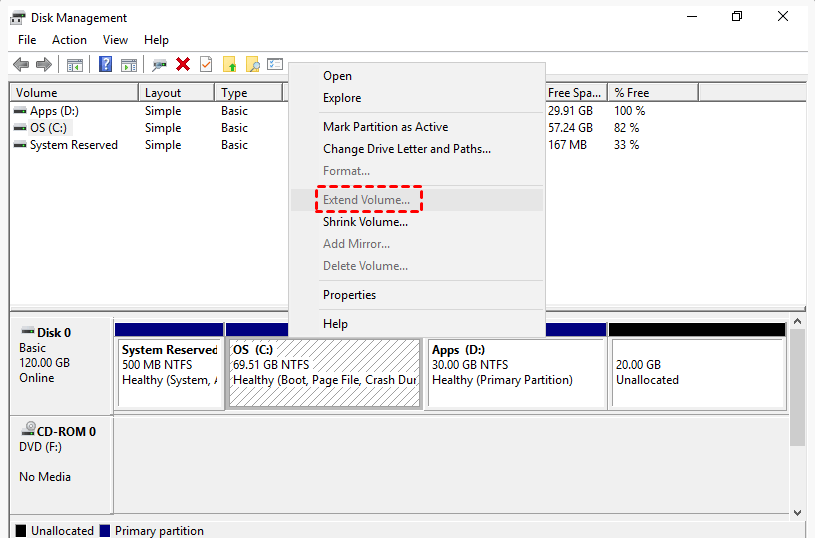This screenshot has height=538, width=815.
Task: Open the File menu
Action: [27, 40]
